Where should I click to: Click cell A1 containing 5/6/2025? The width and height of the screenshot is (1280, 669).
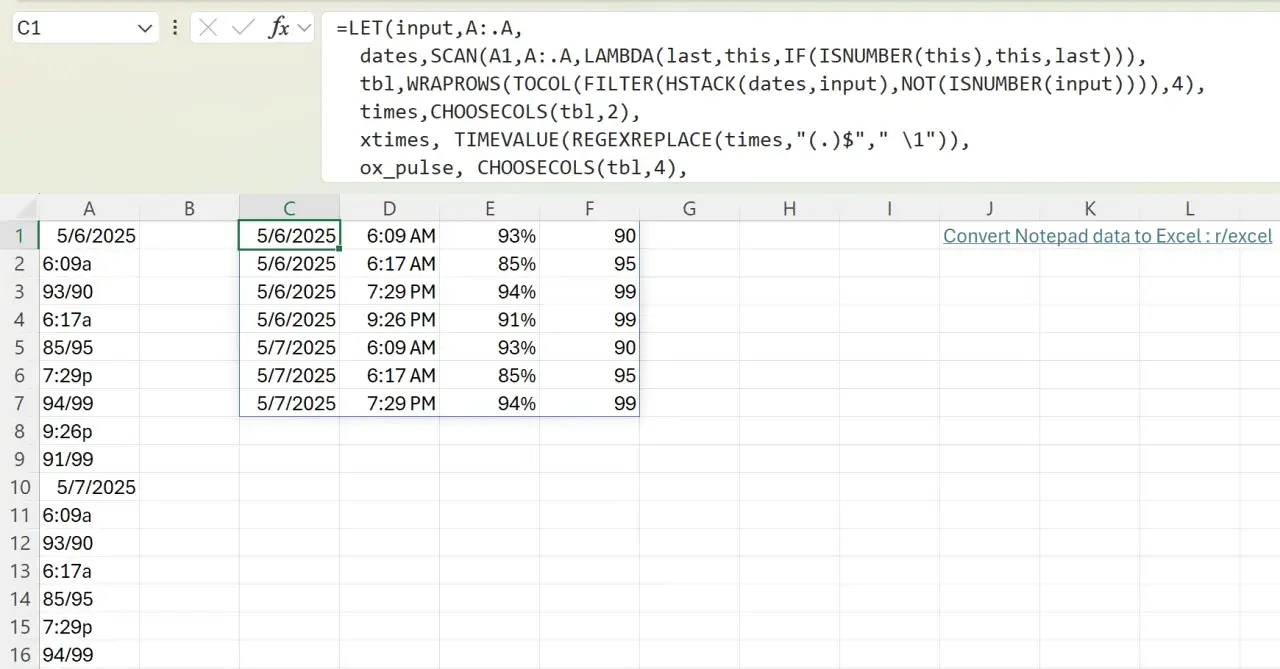pos(89,236)
